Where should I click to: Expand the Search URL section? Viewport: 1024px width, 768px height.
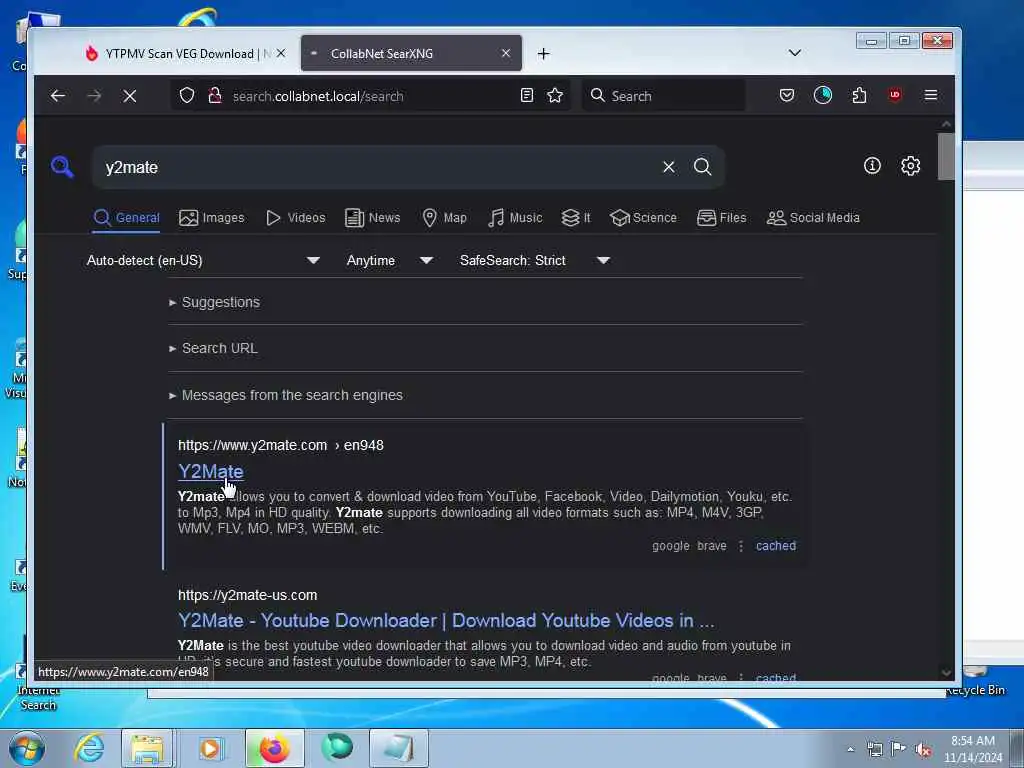[x=213, y=349]
